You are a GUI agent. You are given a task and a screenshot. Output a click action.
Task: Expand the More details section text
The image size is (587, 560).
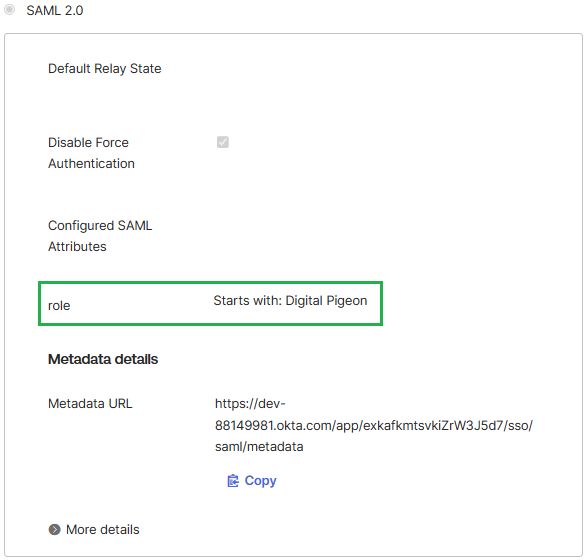(103, 530)
